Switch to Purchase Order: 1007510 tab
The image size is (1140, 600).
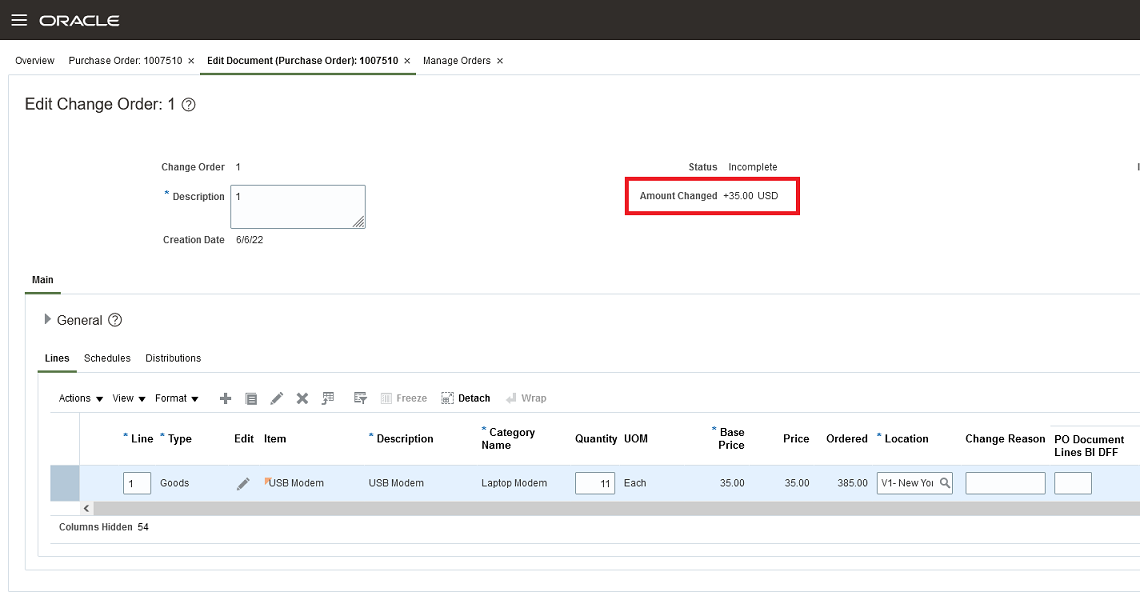(x=125, y=61)
